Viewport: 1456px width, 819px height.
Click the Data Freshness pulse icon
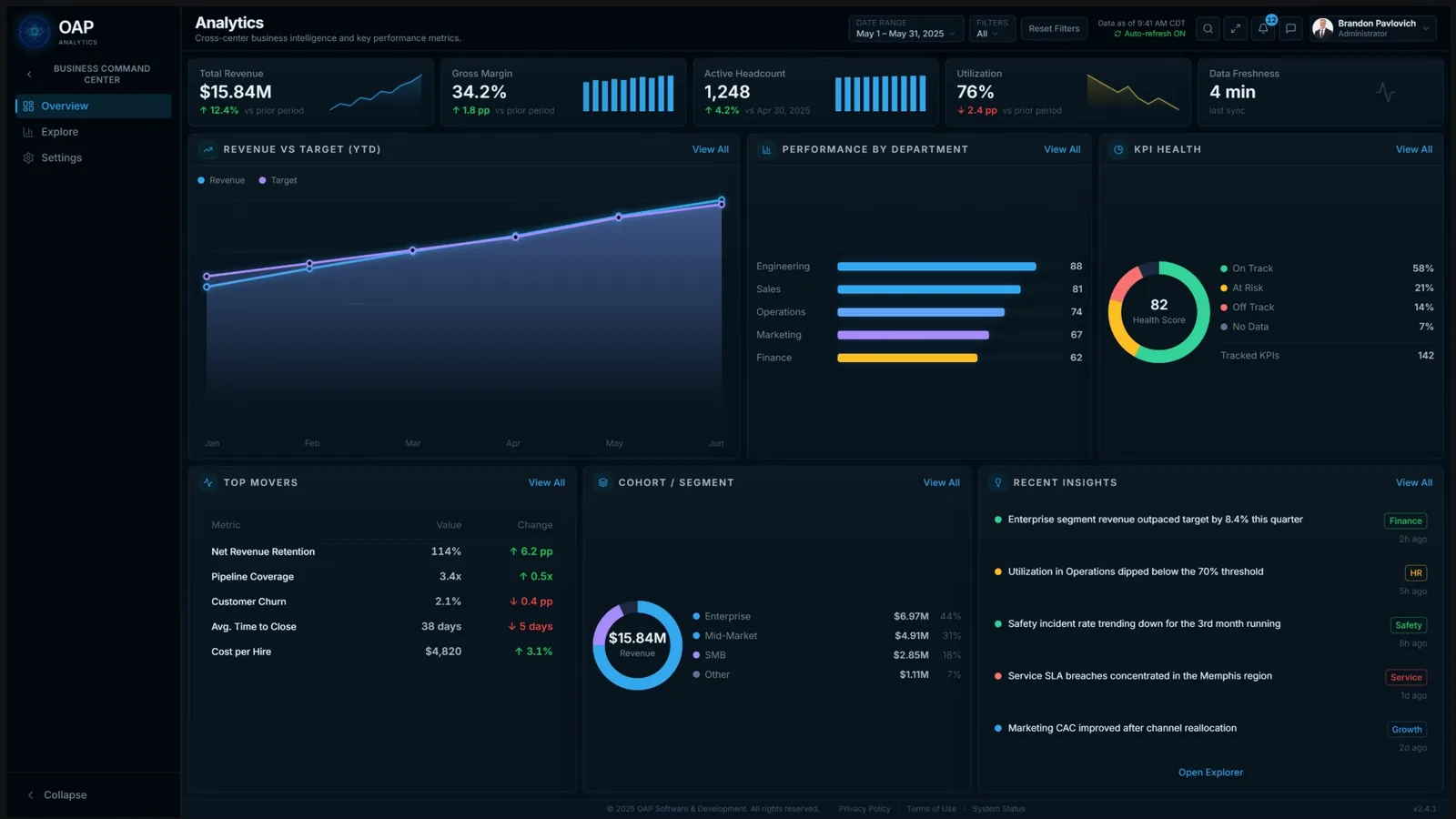[x=1385, y=92]
